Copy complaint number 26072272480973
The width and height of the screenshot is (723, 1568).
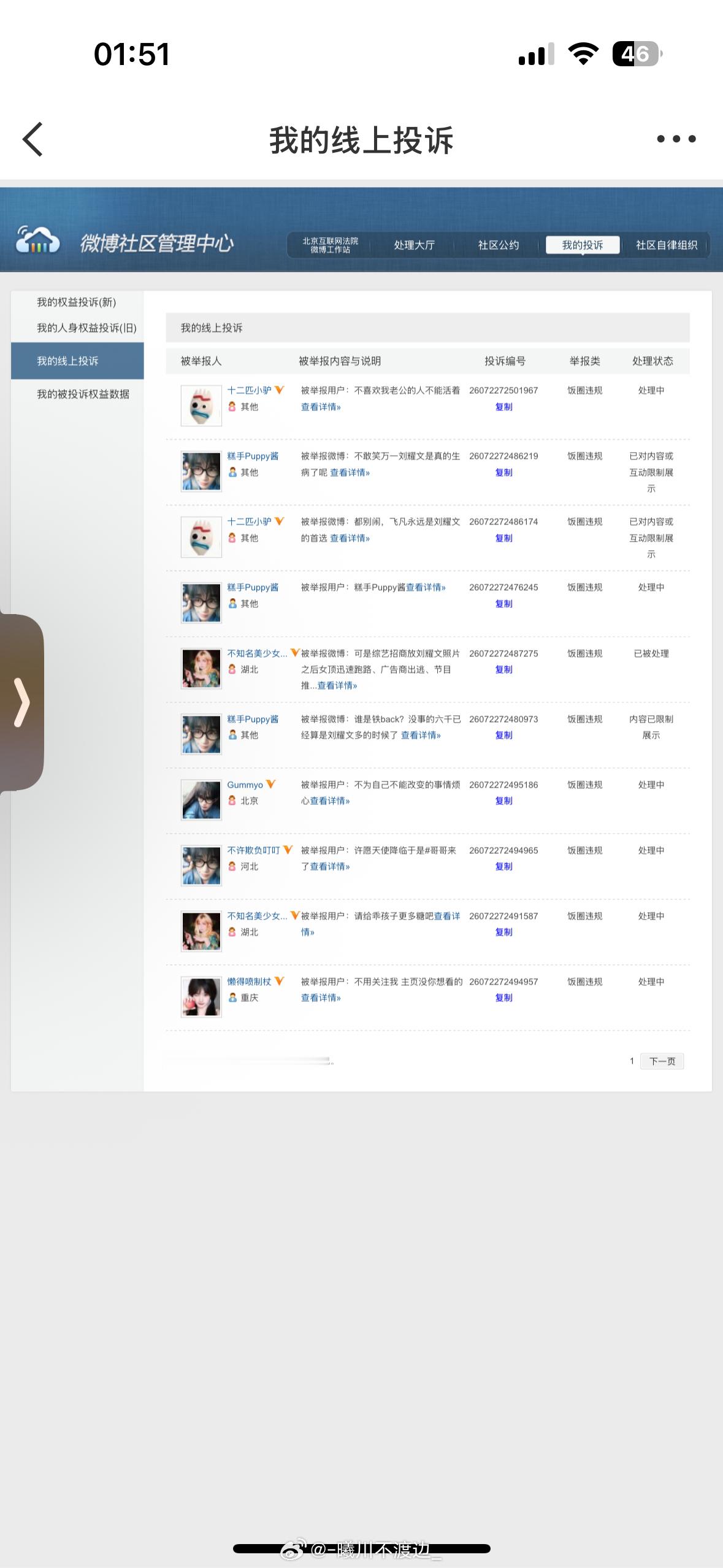(503, 735)
